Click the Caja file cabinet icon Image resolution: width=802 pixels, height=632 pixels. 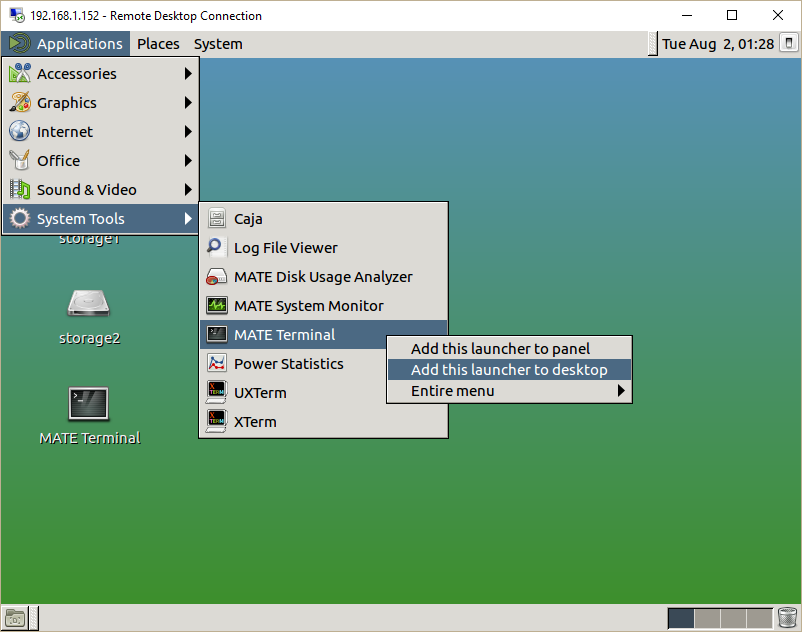[x=216, y=218]
